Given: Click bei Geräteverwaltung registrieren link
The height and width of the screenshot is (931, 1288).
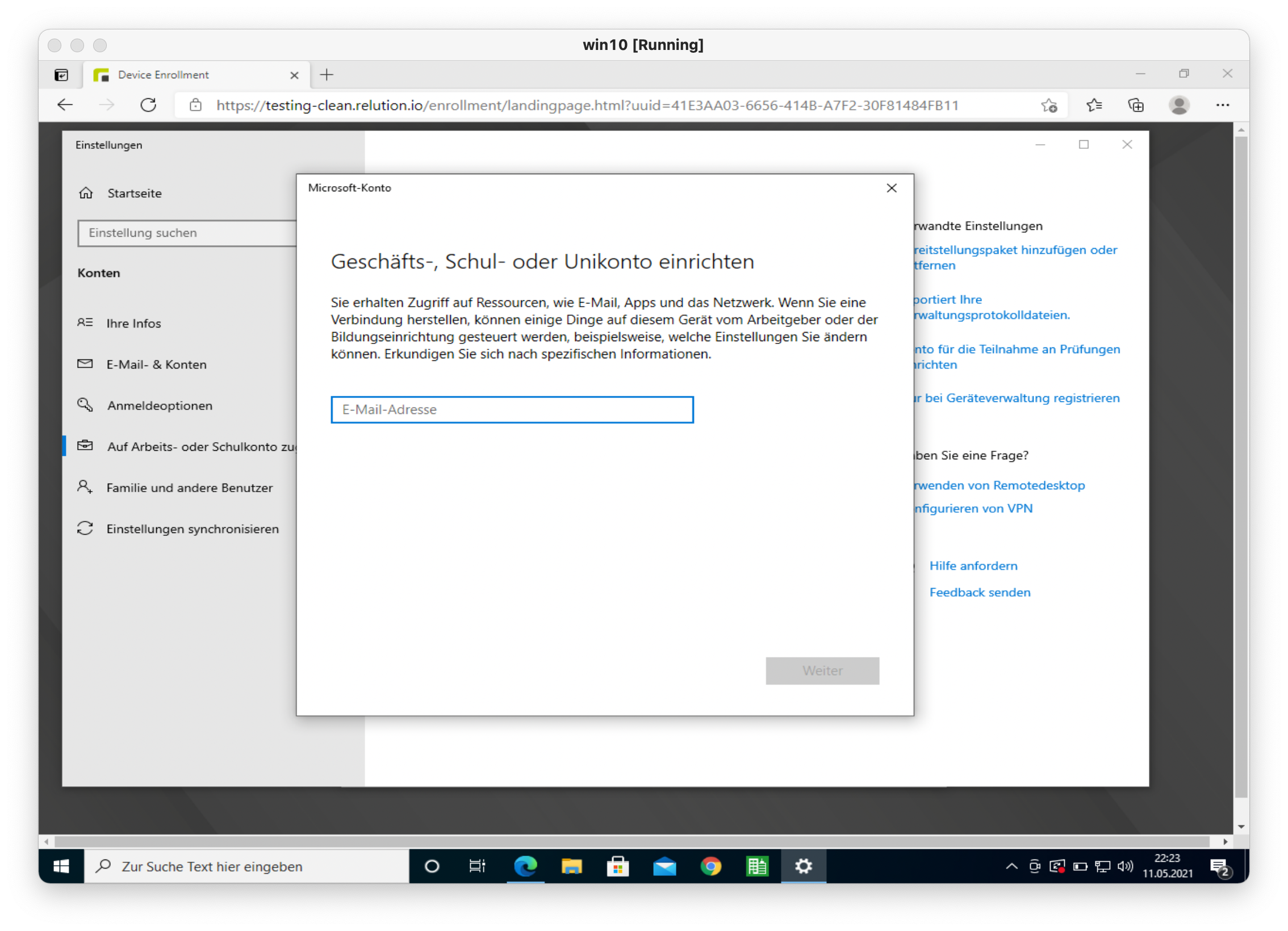Looking at the screenshot, I should pos(1017,398).
